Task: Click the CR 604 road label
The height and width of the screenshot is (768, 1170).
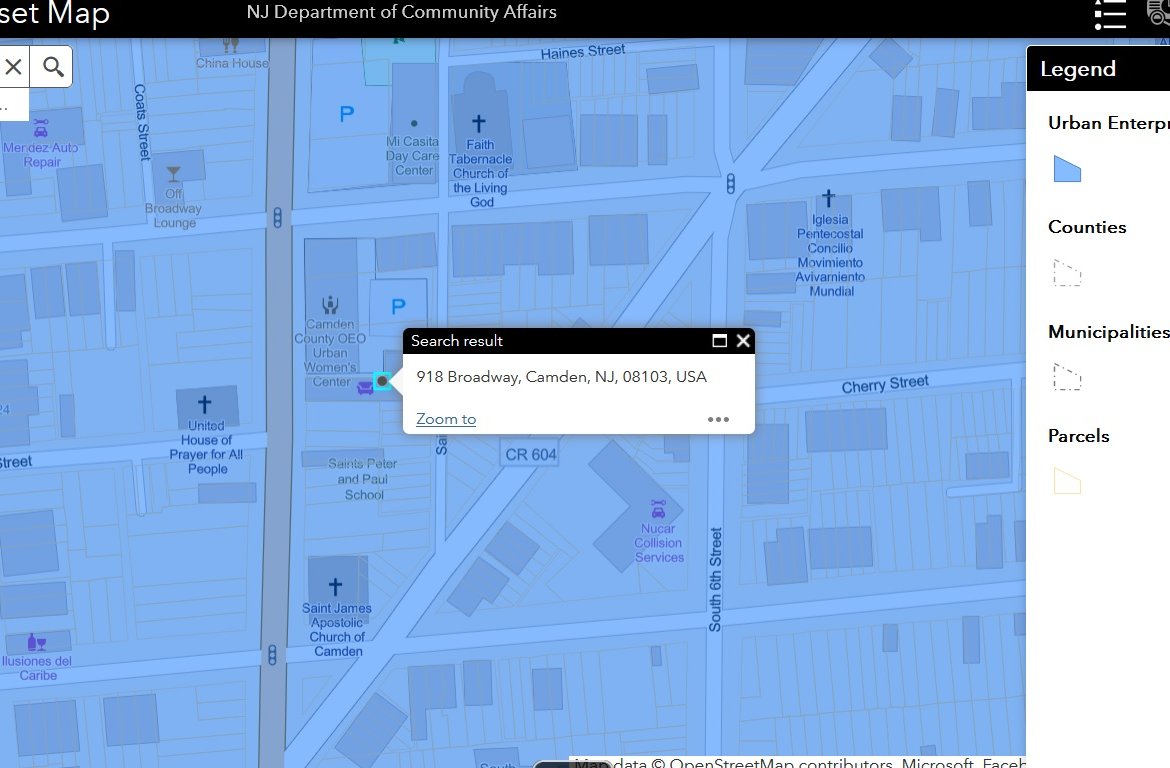Action: (530, 455)
